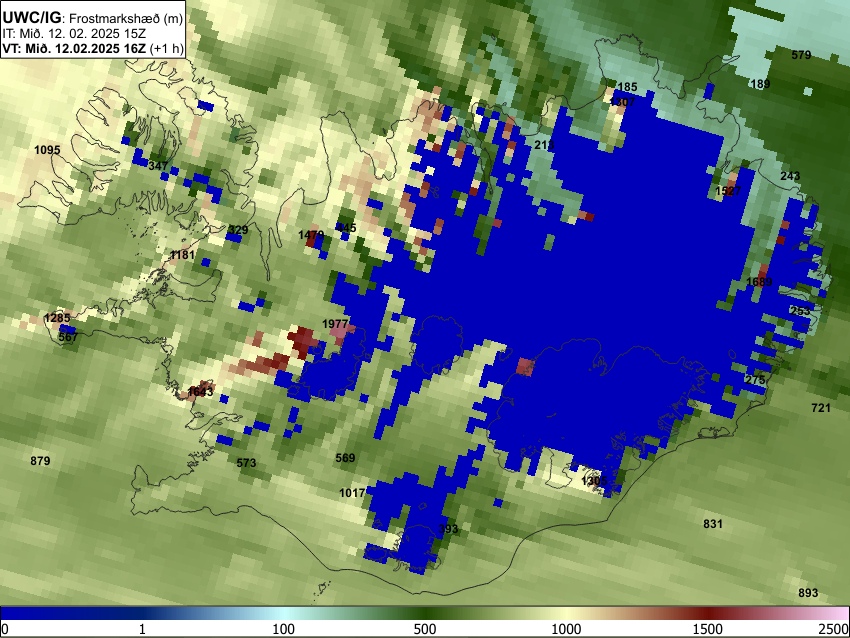850x638 pixels.
Task: Click the map value 1017
Action: click(x=352, y=493)
